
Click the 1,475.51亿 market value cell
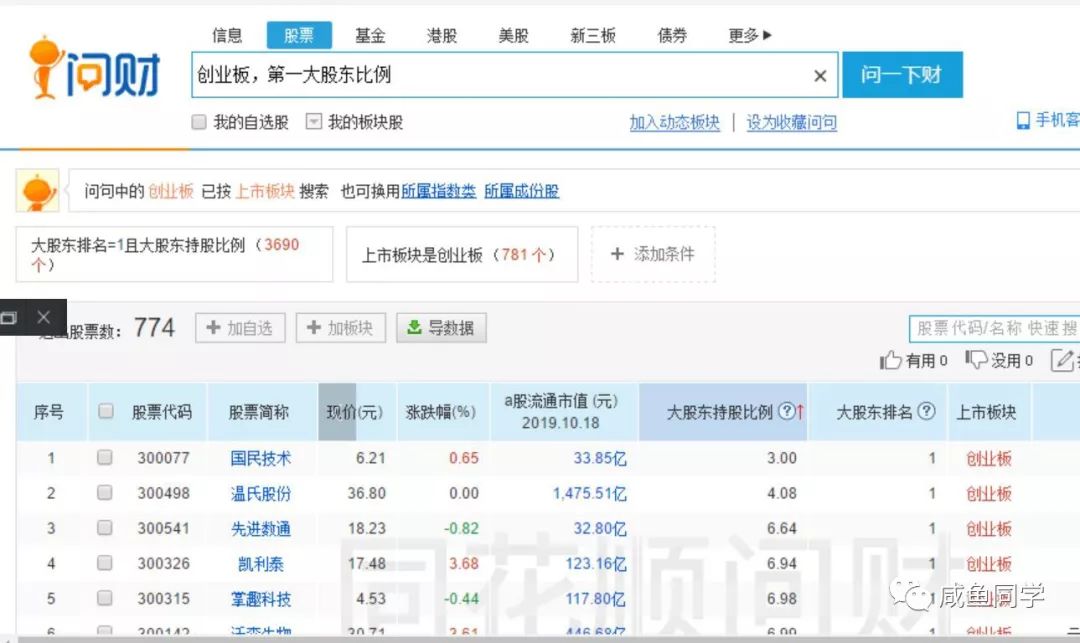pyautogui.click(x=590, y=493)
